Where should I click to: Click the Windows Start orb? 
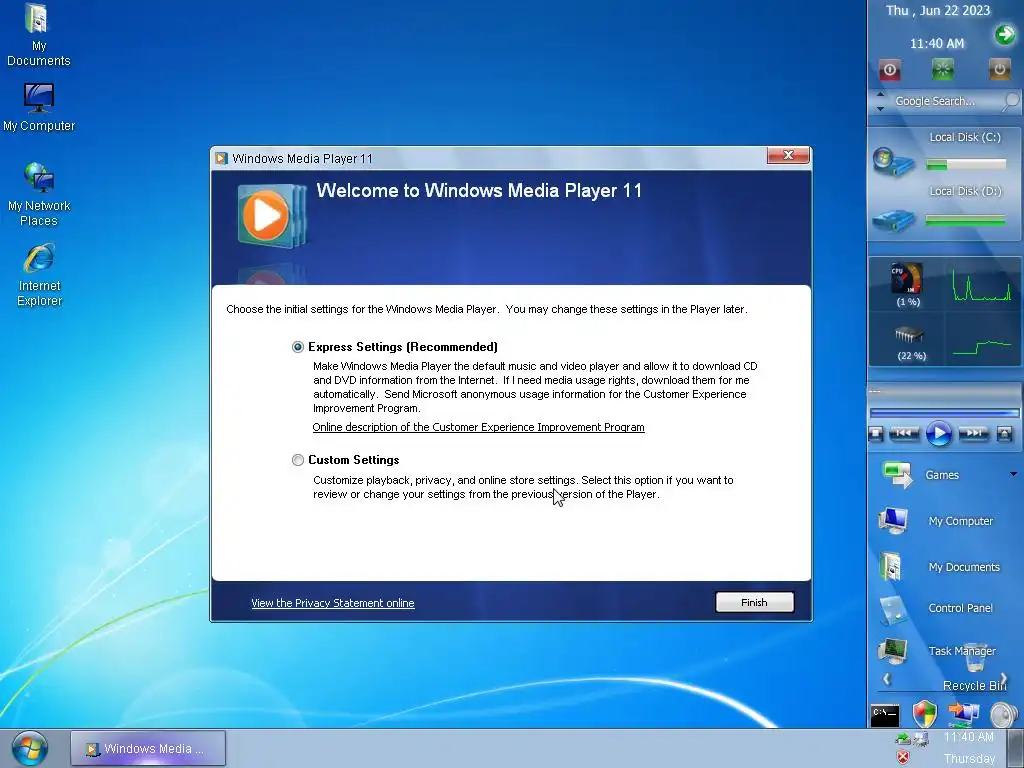coord(30,748)
